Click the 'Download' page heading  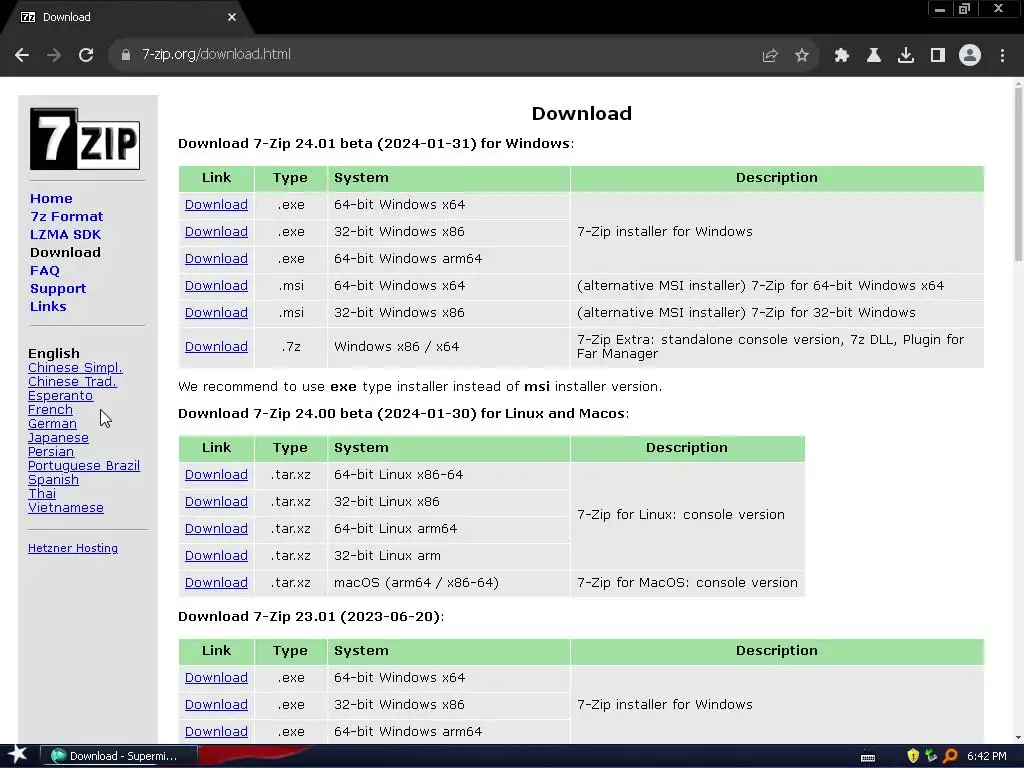581,114
